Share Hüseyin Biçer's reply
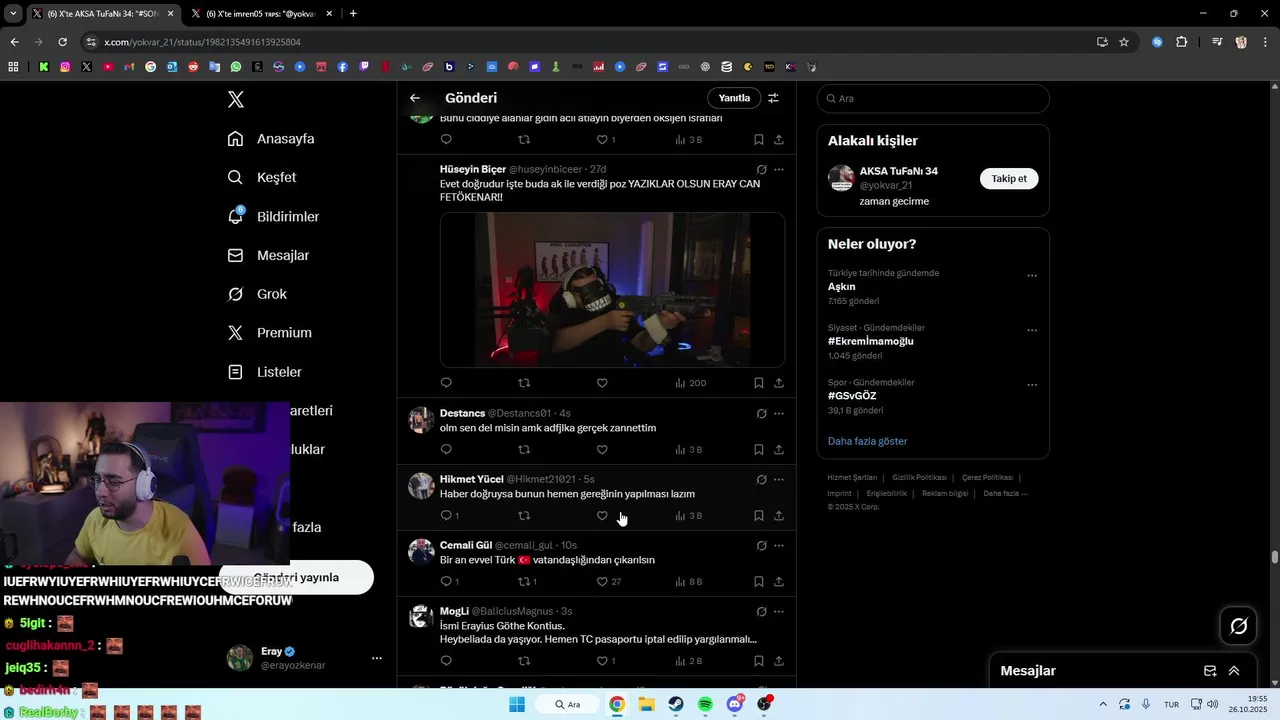The width and height of the screenshot is (1280, 720). click(778, 383)
